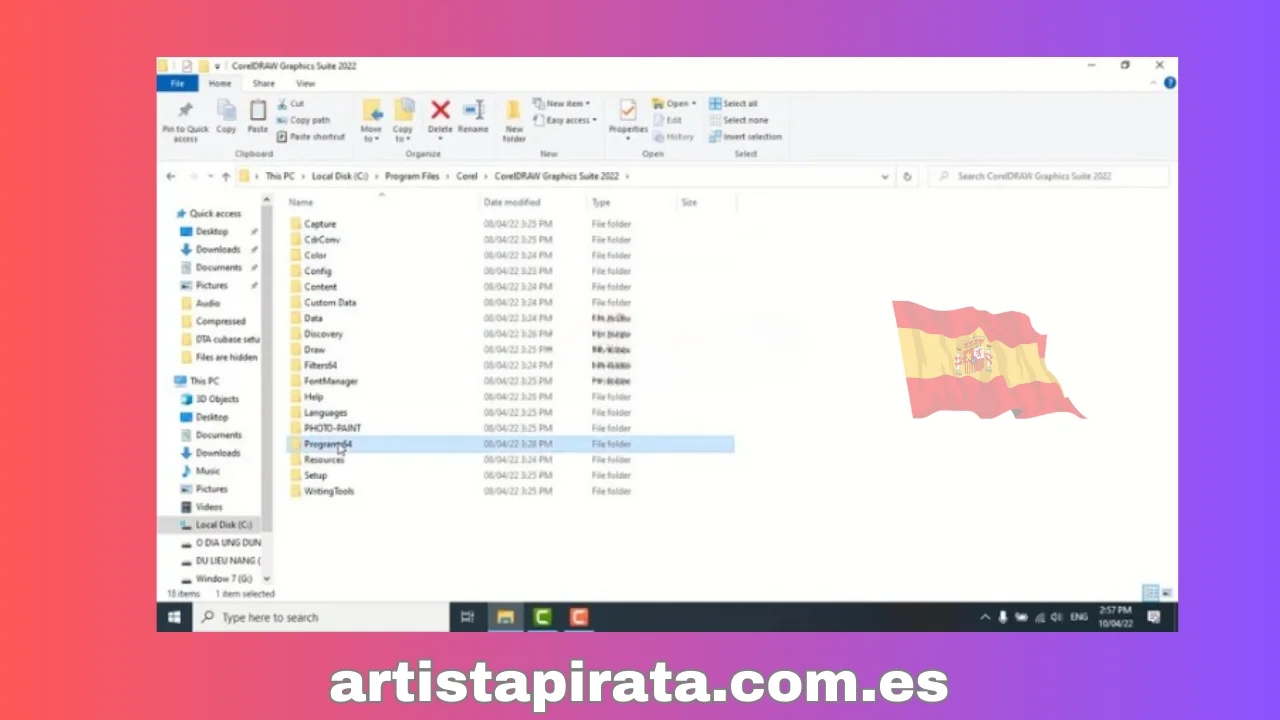Switch to the Share ribbon tab
Image resolution: width=1280 pixels, height=720 pixels.
(x=264, y=84)
